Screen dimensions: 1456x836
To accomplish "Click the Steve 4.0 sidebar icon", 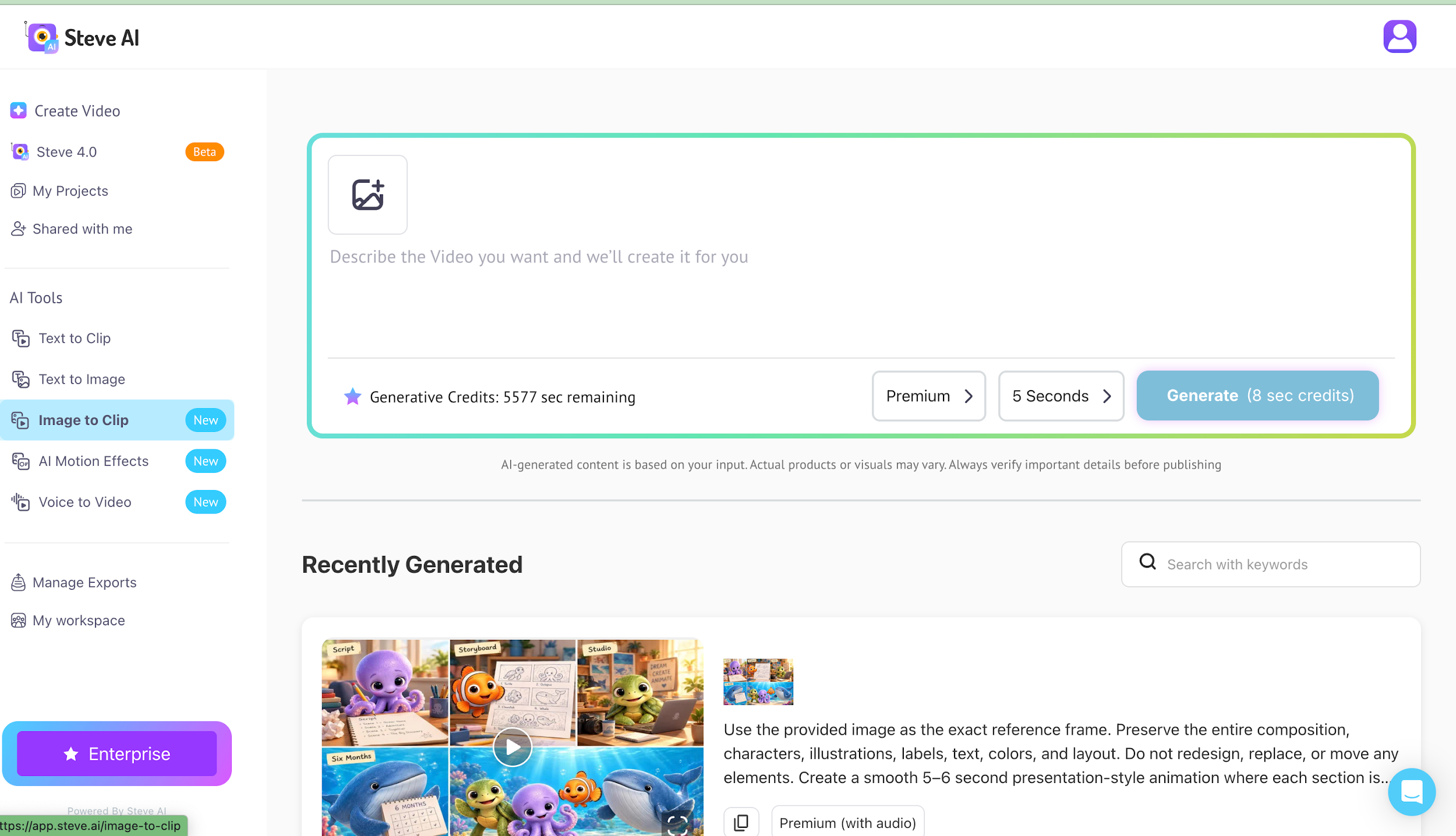I will coord(20,152).
